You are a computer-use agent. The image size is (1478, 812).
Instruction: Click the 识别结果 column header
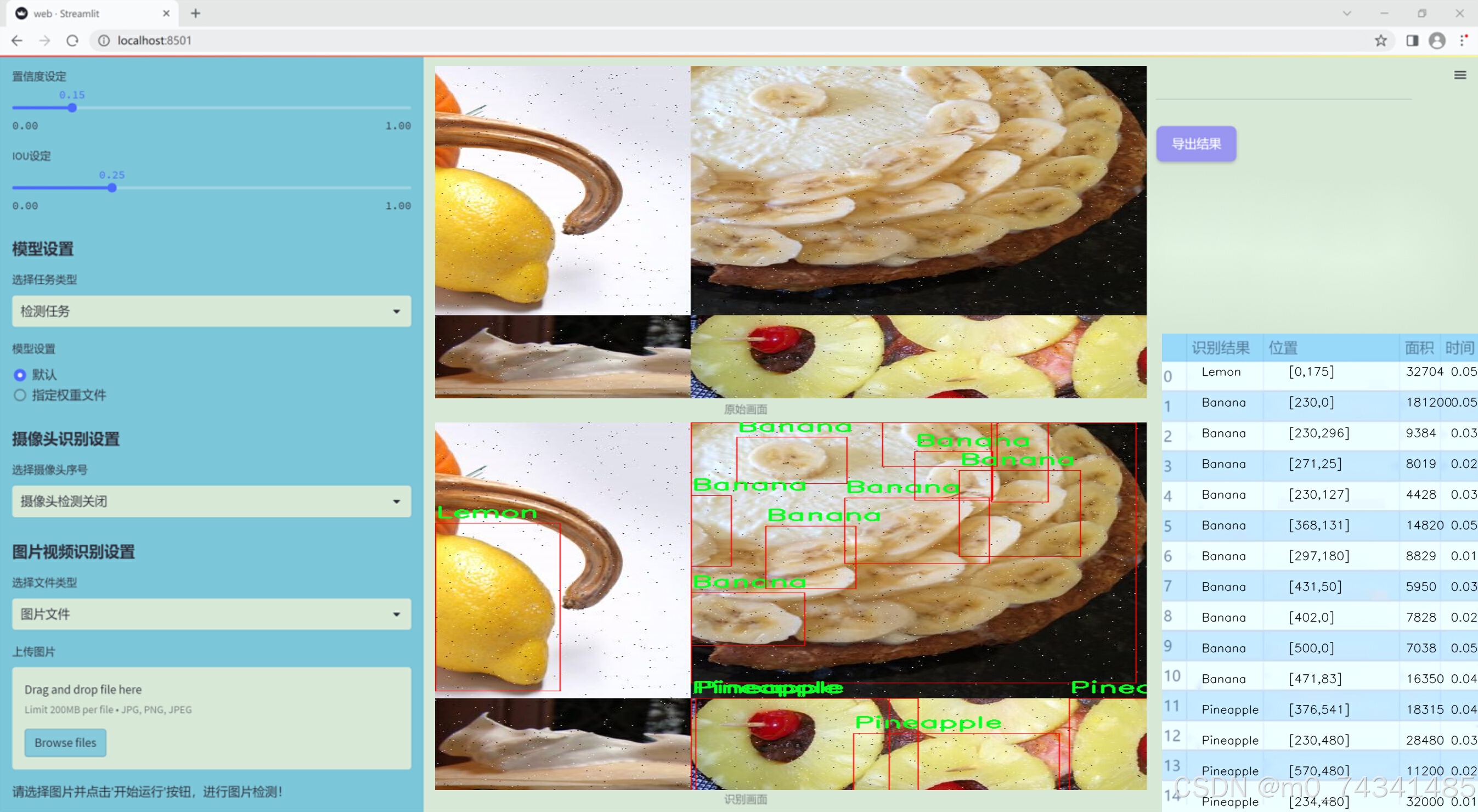tap(1220, 347)
